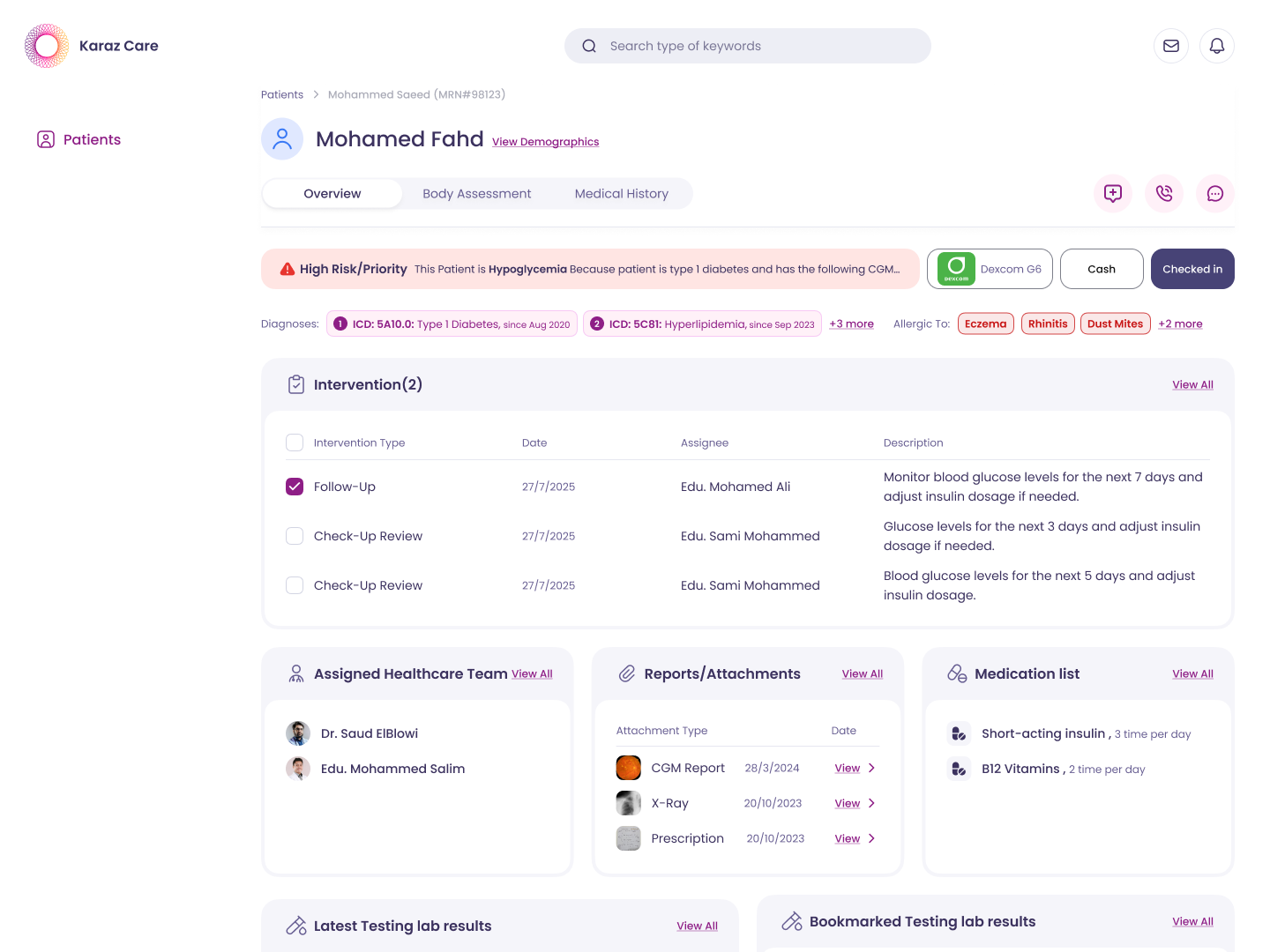Expand the +2 more allergies
The width and height of the screenshot is (1270, 952).
[x=1180, y=324]
